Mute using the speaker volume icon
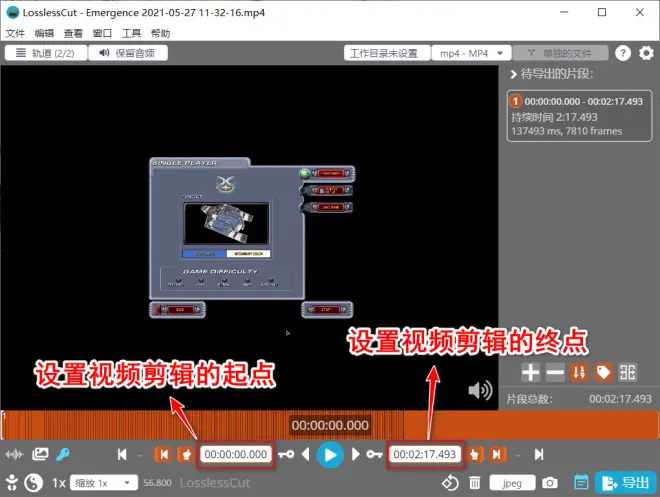660x497 pixels. pyautogui.click(x=480, y=391)
